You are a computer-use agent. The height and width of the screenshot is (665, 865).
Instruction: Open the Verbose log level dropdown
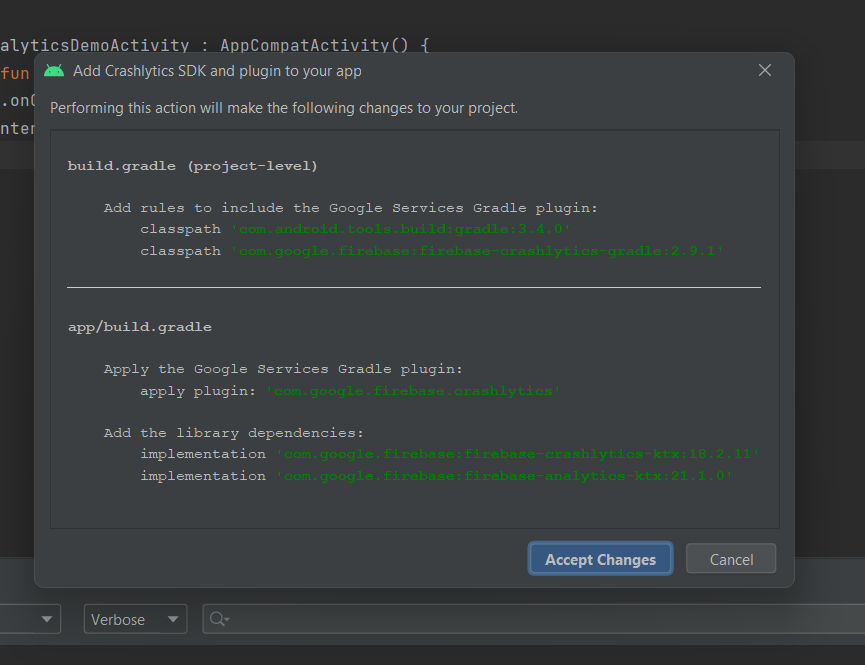[135, 620]
